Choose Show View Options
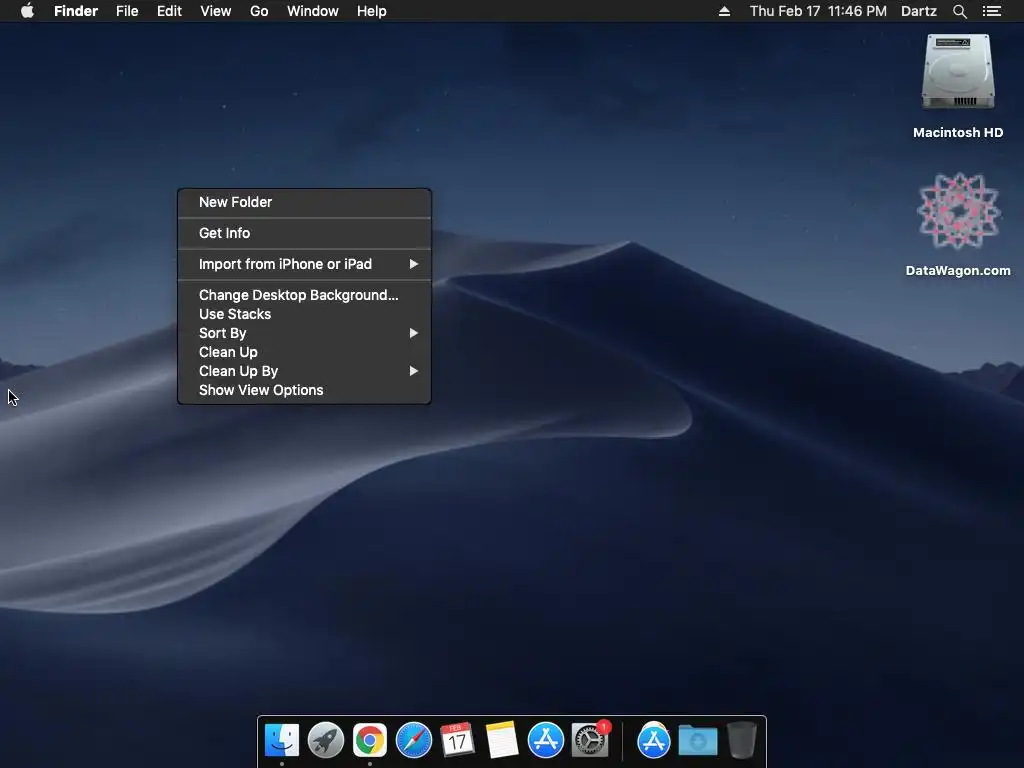The height and width of the screenshot is (768, 1024). (304, 390)
